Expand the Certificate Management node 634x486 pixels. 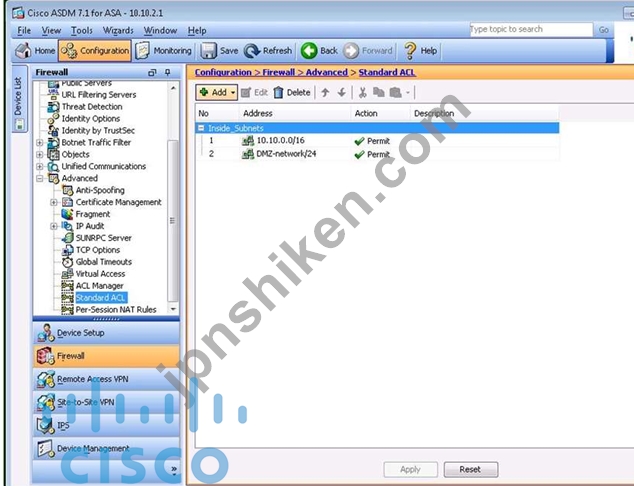click(54, 202)
